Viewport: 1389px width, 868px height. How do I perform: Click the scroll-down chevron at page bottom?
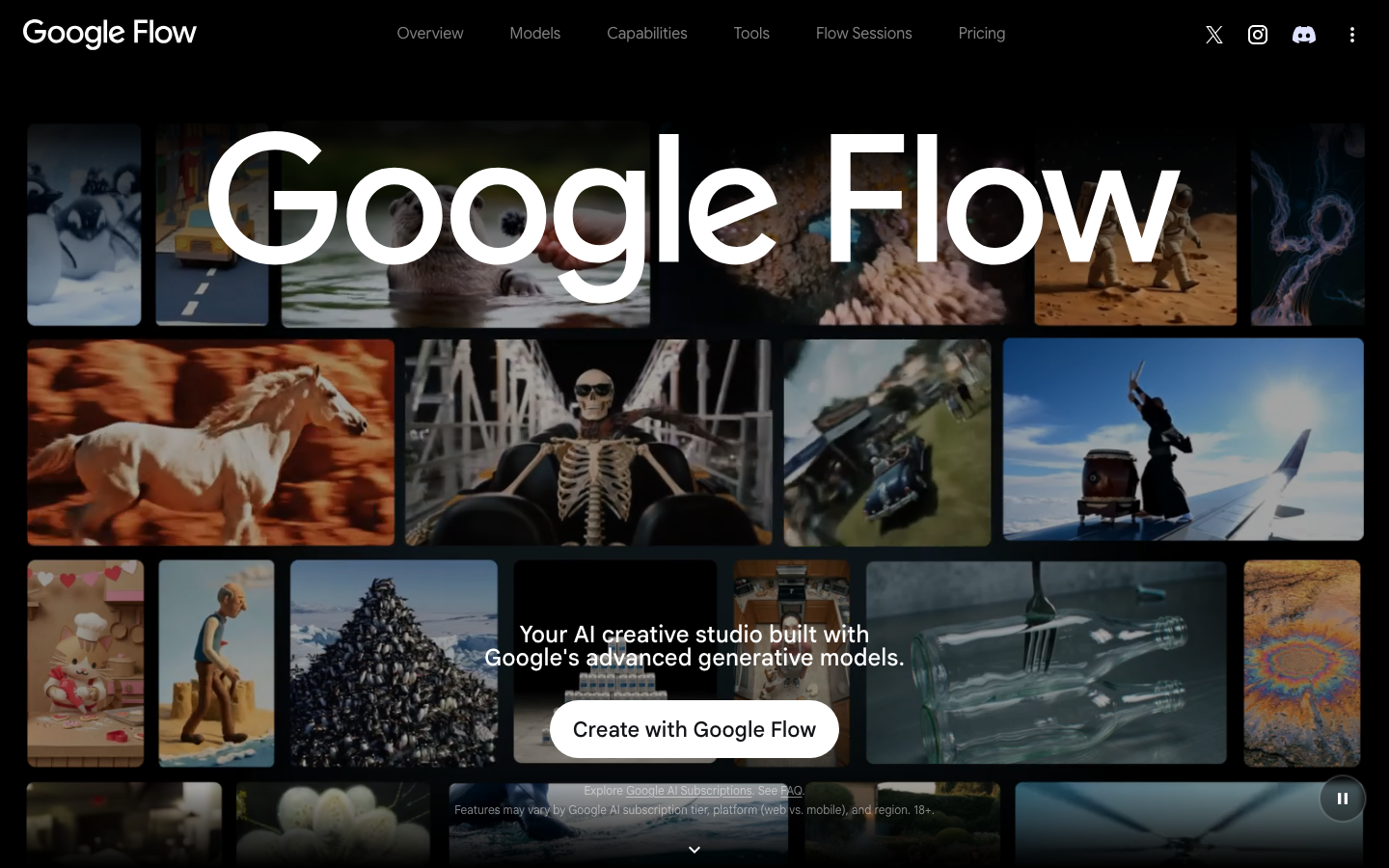point(694,850)
